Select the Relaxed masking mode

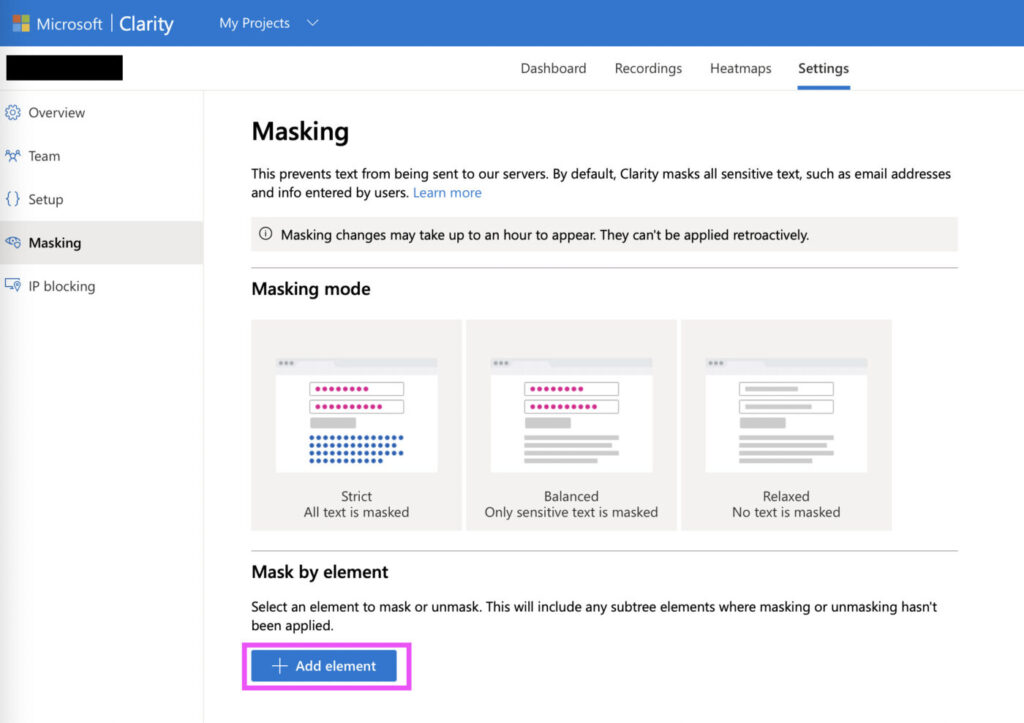point(786,425)
